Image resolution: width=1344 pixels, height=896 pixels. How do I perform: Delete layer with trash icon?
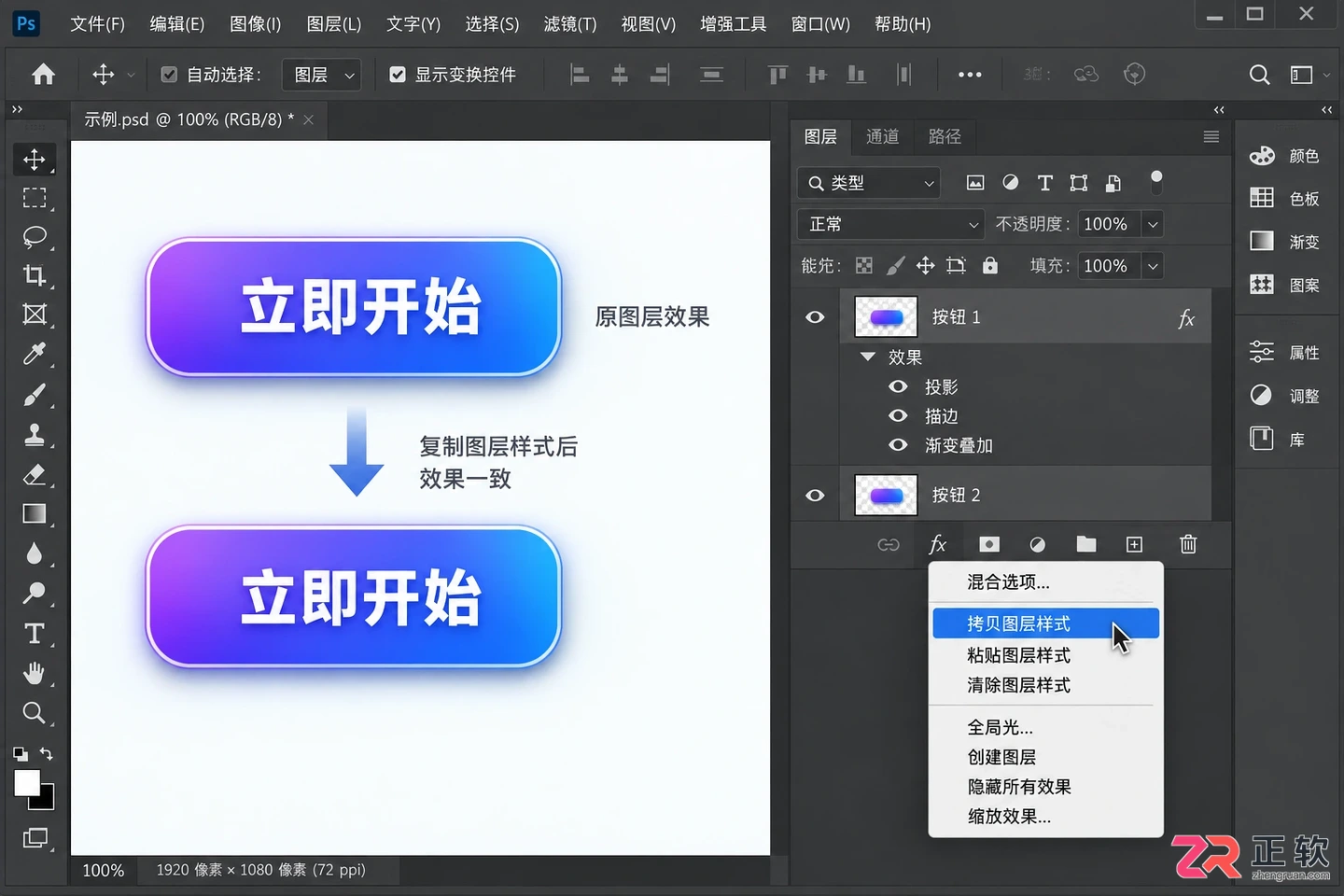1187,544
